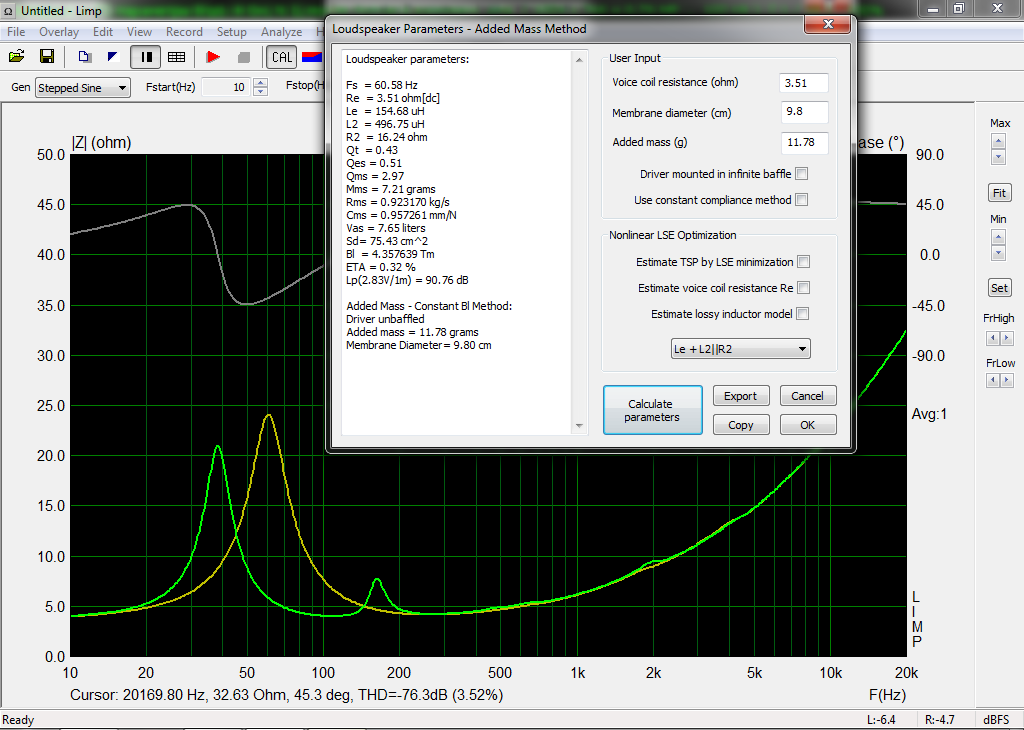Enable Driver mounted in infinite baffle

(x=802, y=174)
